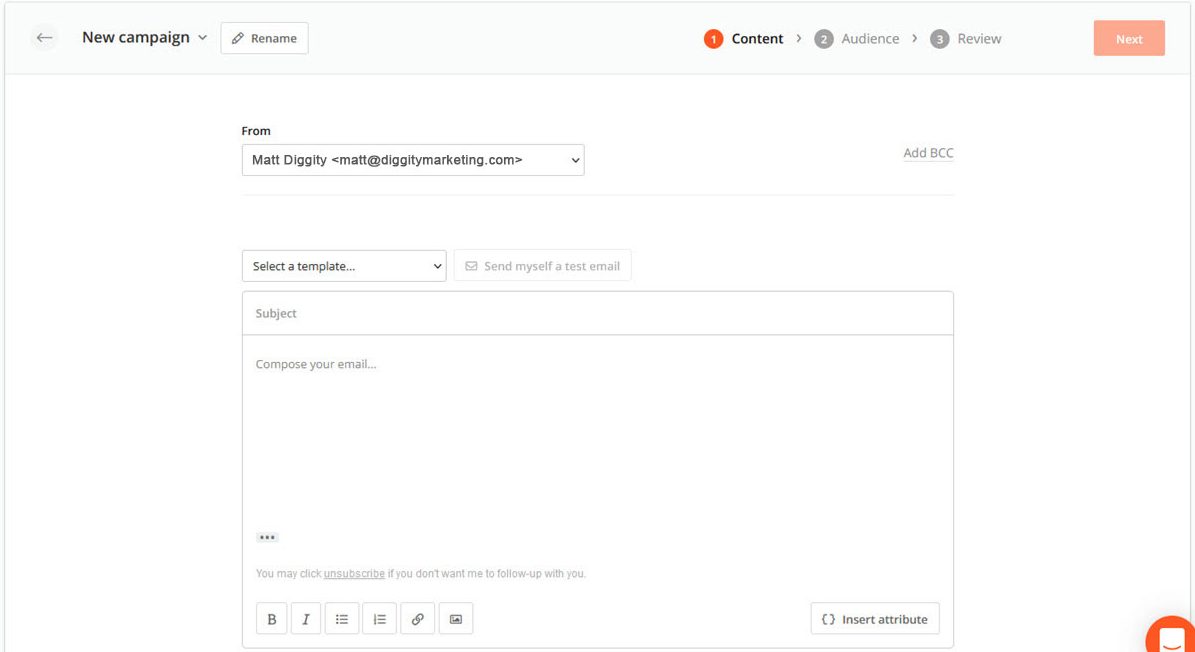Open the chat support widget

tap(1171, 636)
